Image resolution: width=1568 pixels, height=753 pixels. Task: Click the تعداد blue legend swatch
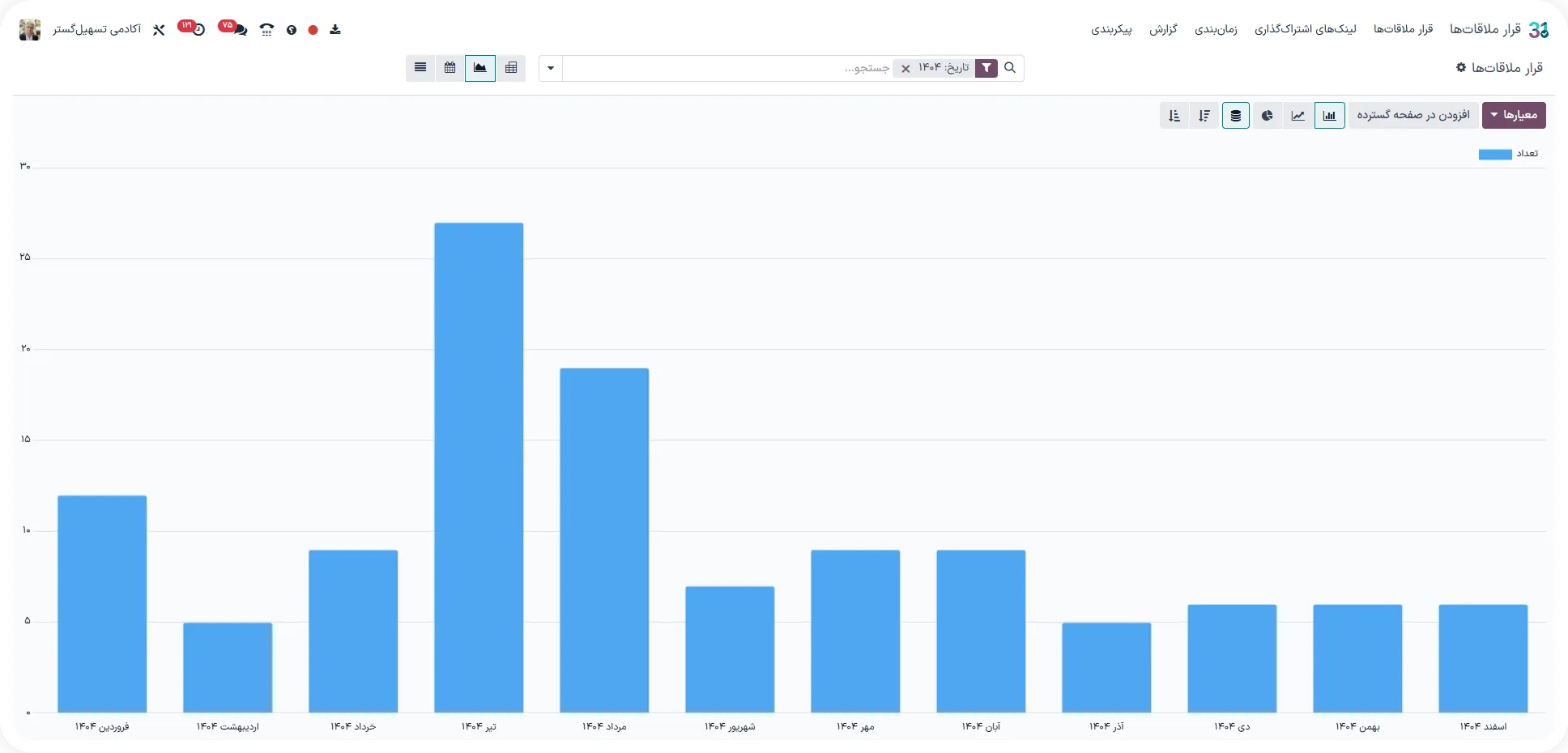click(x=1494, y=154)
